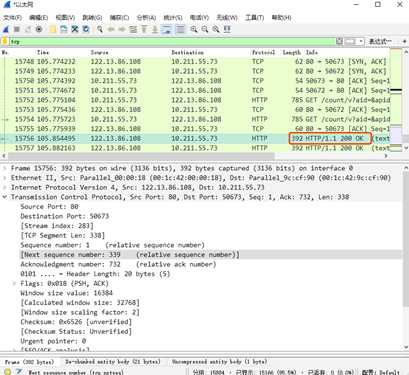Switch to Uncompressed entity body tab

(219, 362)
